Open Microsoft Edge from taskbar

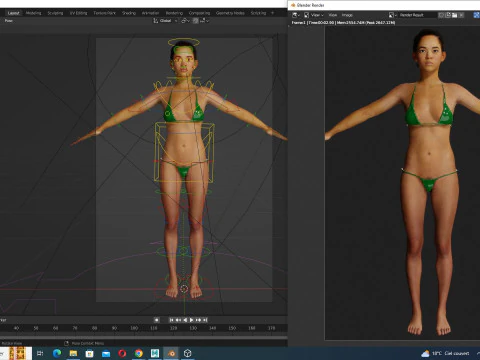pos(57,353)
